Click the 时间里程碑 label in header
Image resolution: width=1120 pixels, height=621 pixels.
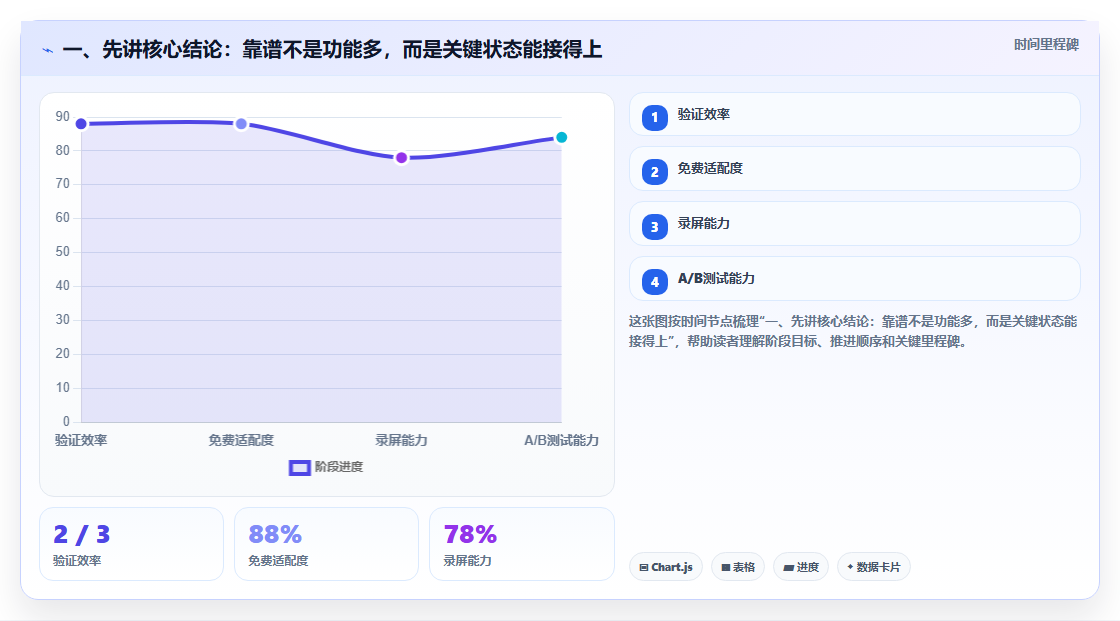coord(1046,44)
